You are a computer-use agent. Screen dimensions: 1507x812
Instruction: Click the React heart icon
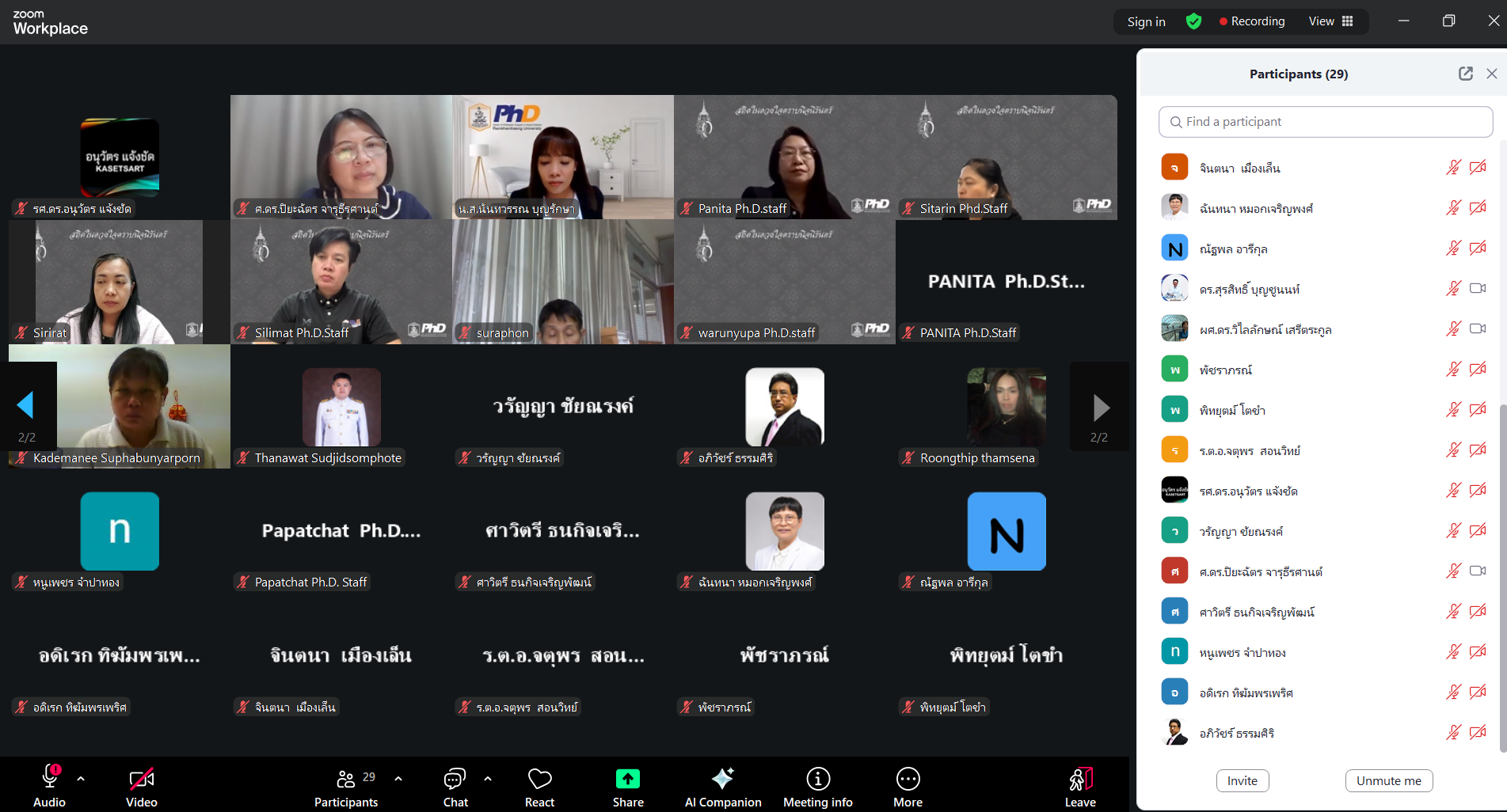click(x=539, y=787)
